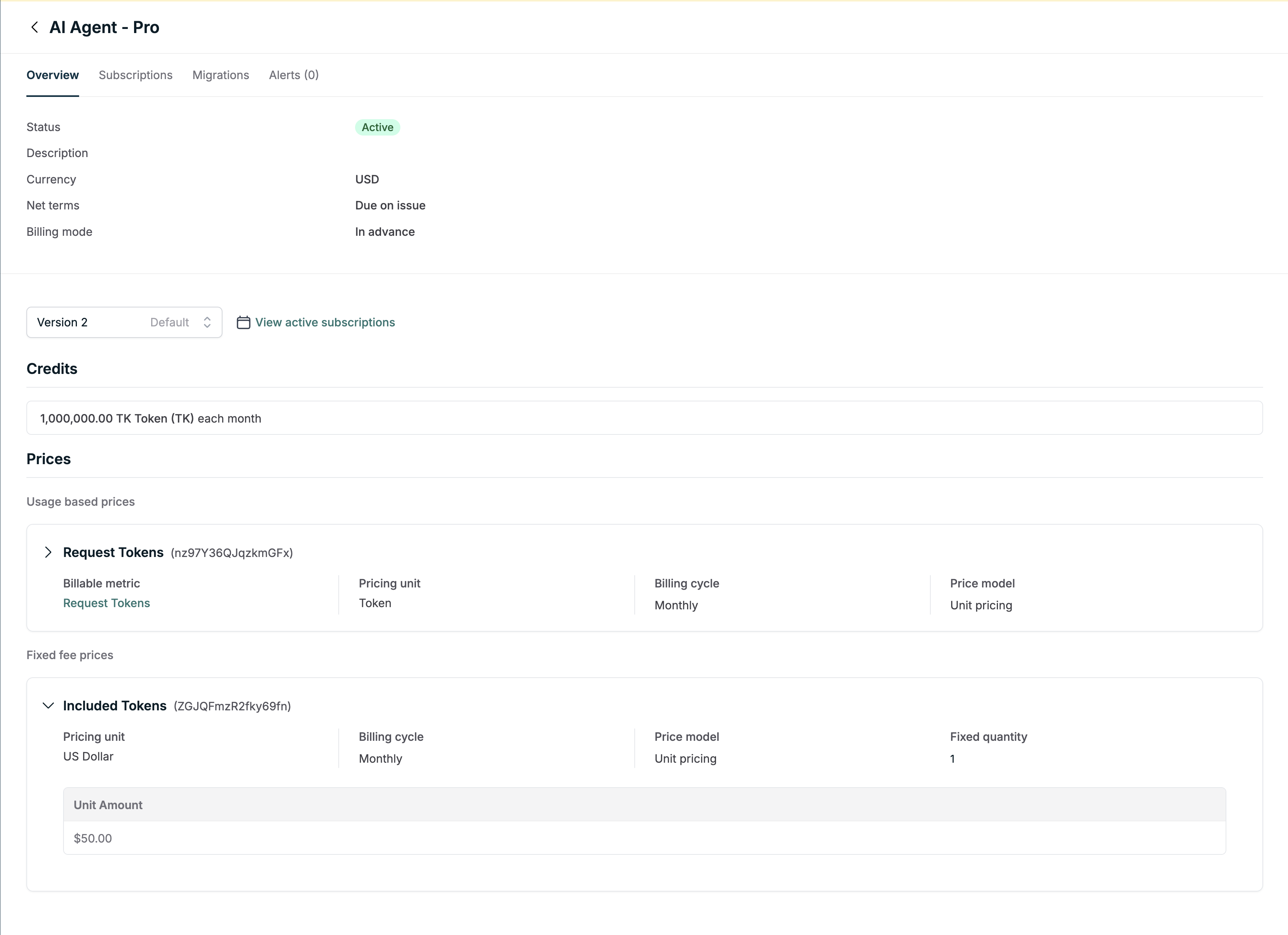Click the Active status badge

pos(377,127)
